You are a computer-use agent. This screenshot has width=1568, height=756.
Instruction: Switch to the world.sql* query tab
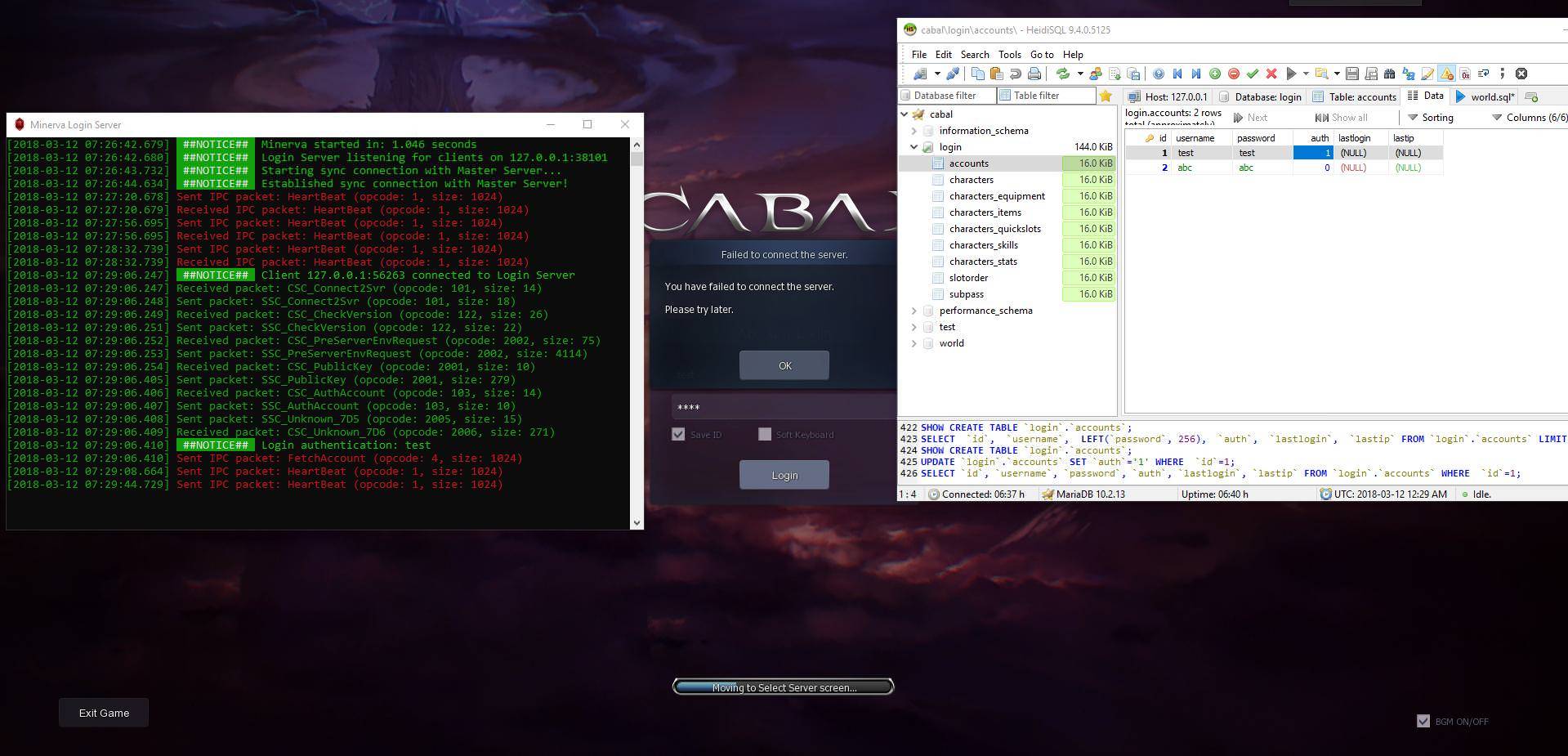tap(1485, 96)
